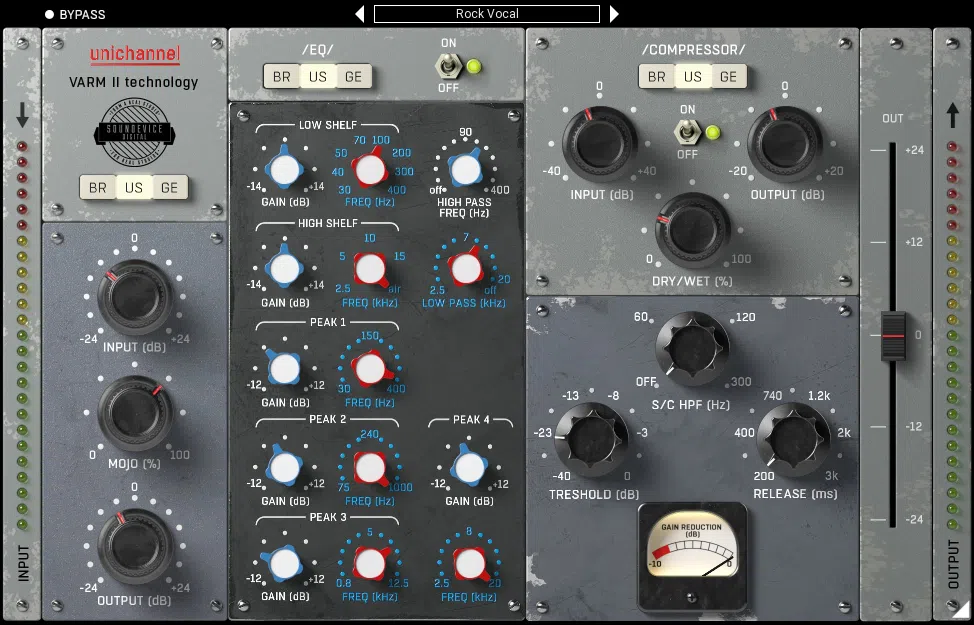Click the Low Shelf GAIN knob
Viewport: 974px width, 625px height.
(x=284, y=170)
